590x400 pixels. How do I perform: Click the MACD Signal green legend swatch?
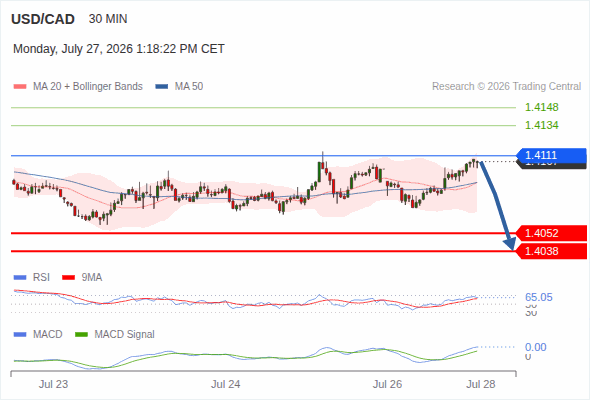[x=81, y=334]
